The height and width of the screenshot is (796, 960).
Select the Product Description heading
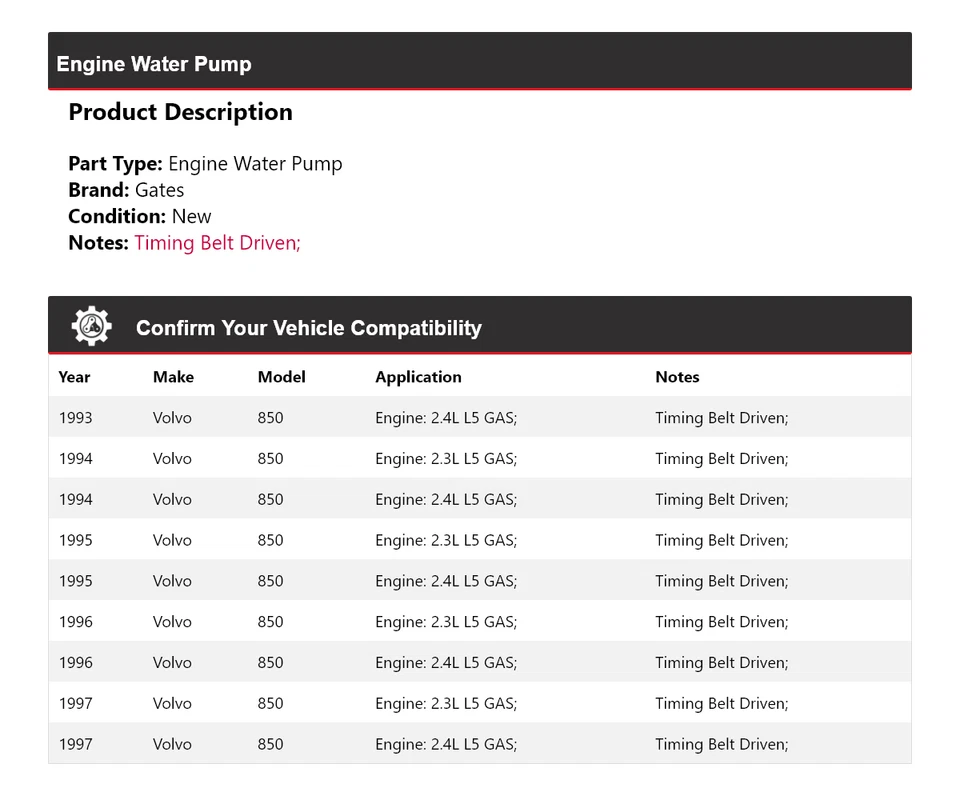[180, 112]
